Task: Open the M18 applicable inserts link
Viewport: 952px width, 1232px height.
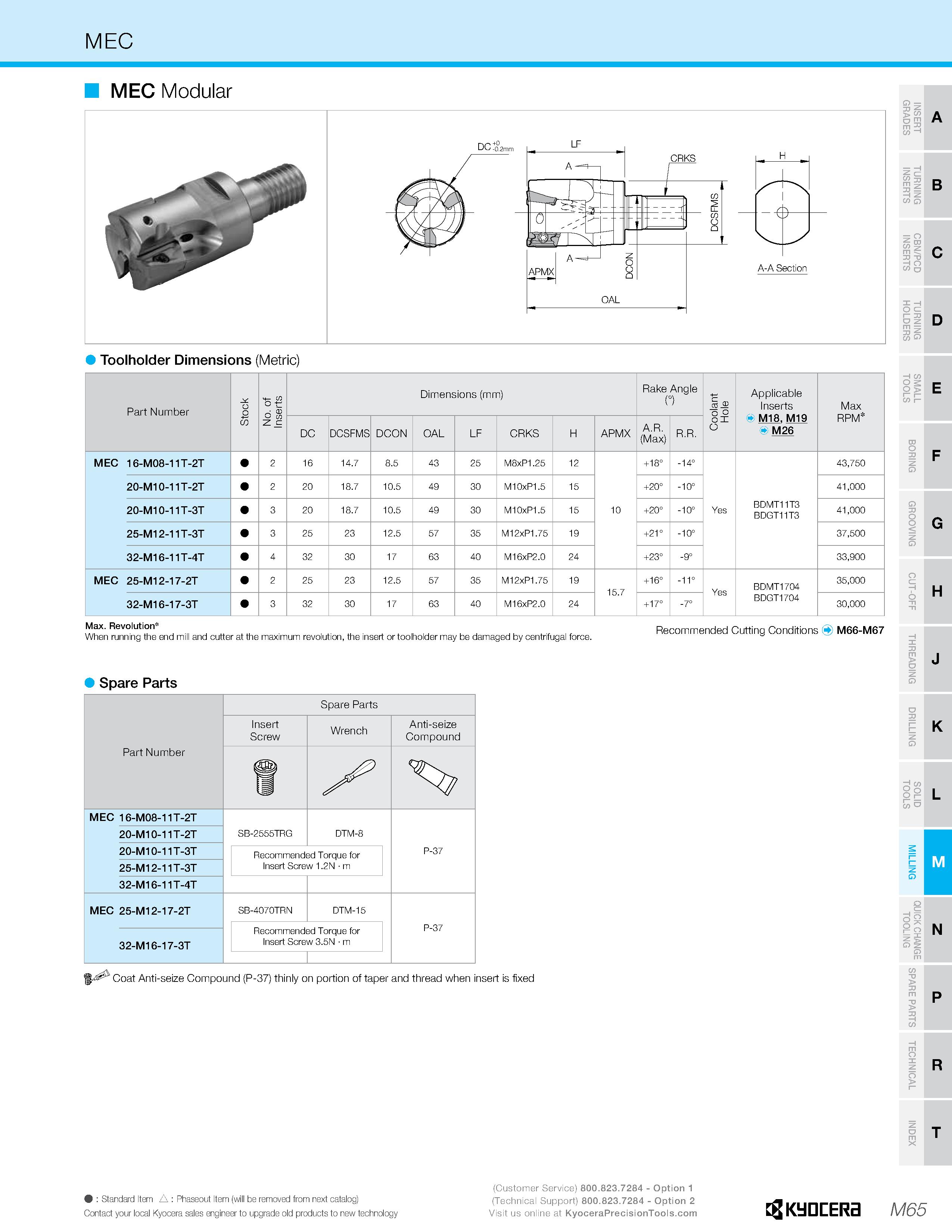Action: [769, 418]
